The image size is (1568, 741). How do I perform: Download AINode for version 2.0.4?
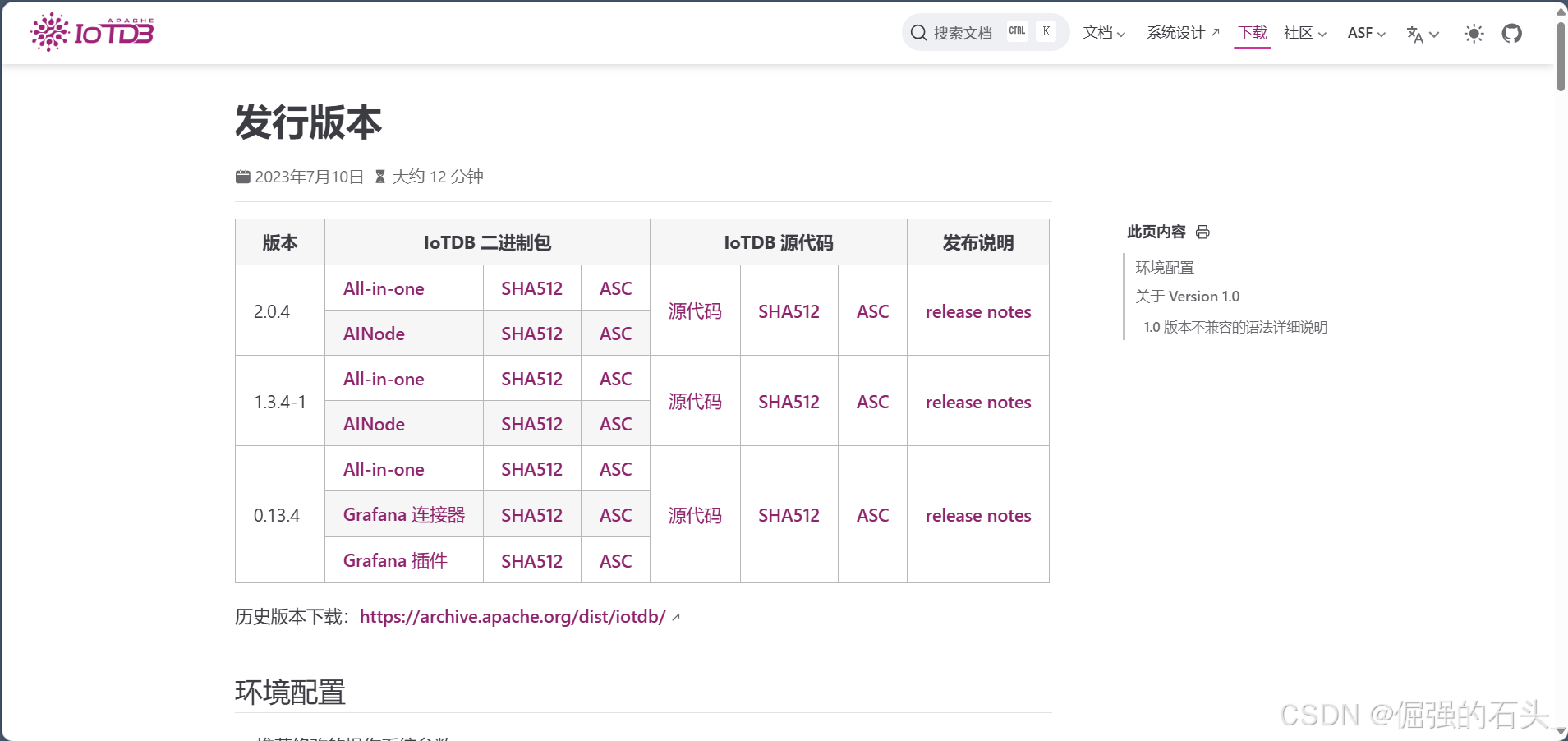click(374, 334)
